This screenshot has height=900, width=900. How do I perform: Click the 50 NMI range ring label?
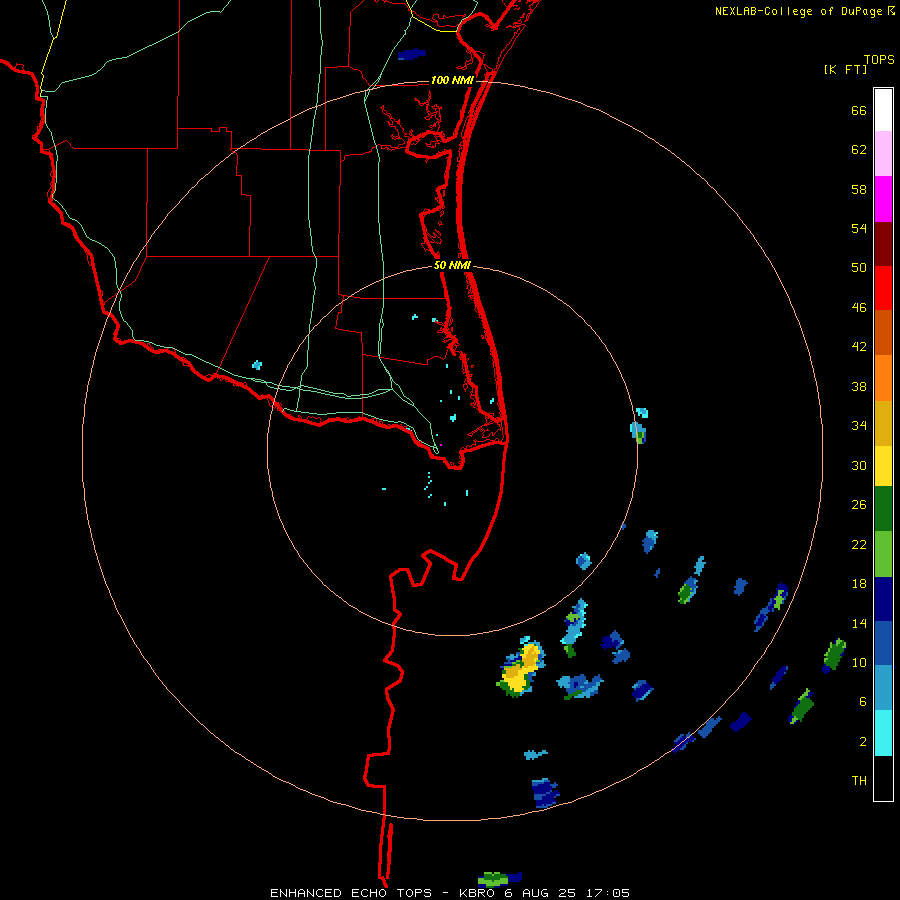pyautogui.click(x=452, y=265)
